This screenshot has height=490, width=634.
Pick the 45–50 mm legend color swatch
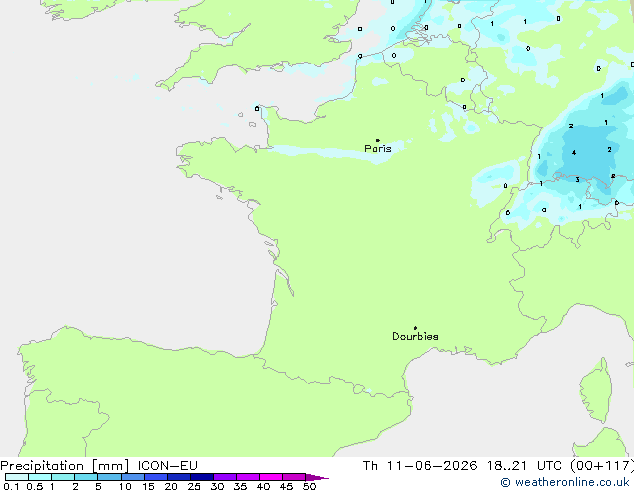[294, 477]
